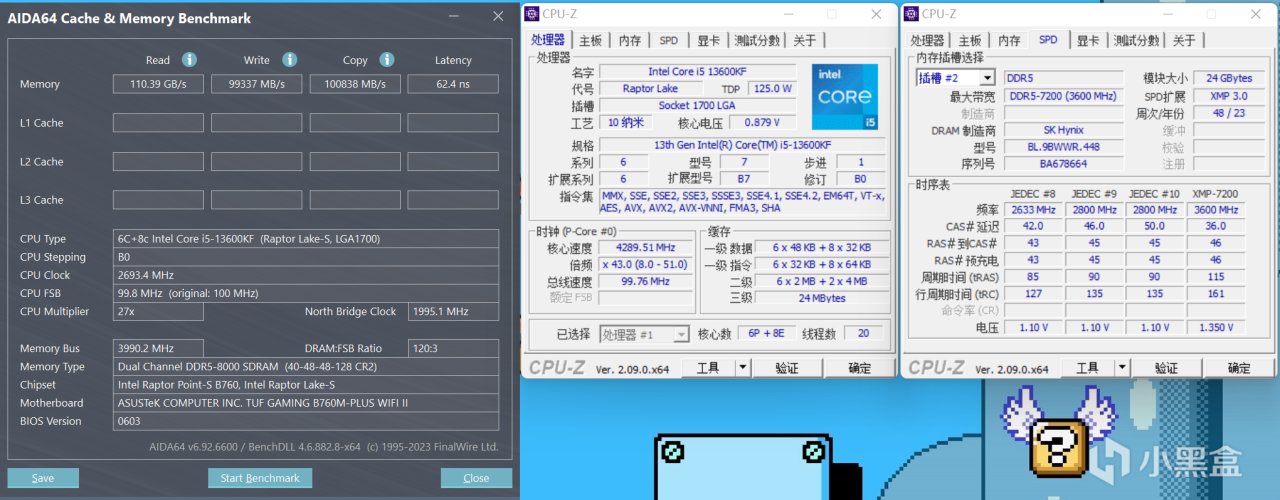Click 验证 button in right CPU-Z window
The width and height of the screenshot is (1280, 500).
1167,368
